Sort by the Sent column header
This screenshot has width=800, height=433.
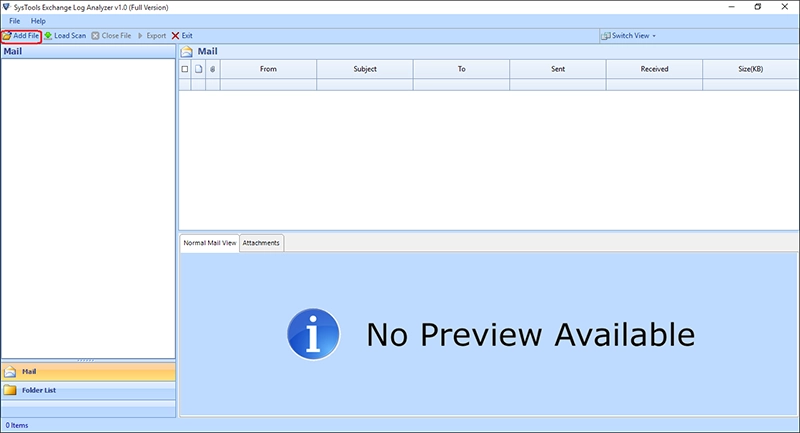coord(558,69)
